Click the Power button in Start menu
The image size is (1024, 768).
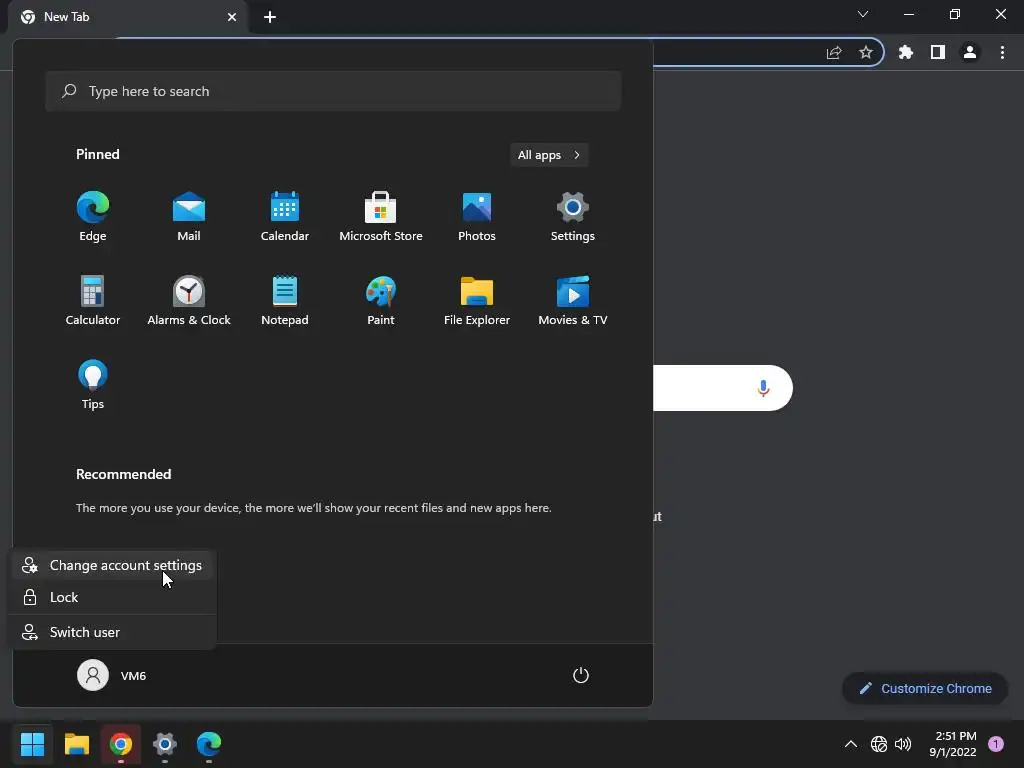(581, 675)
